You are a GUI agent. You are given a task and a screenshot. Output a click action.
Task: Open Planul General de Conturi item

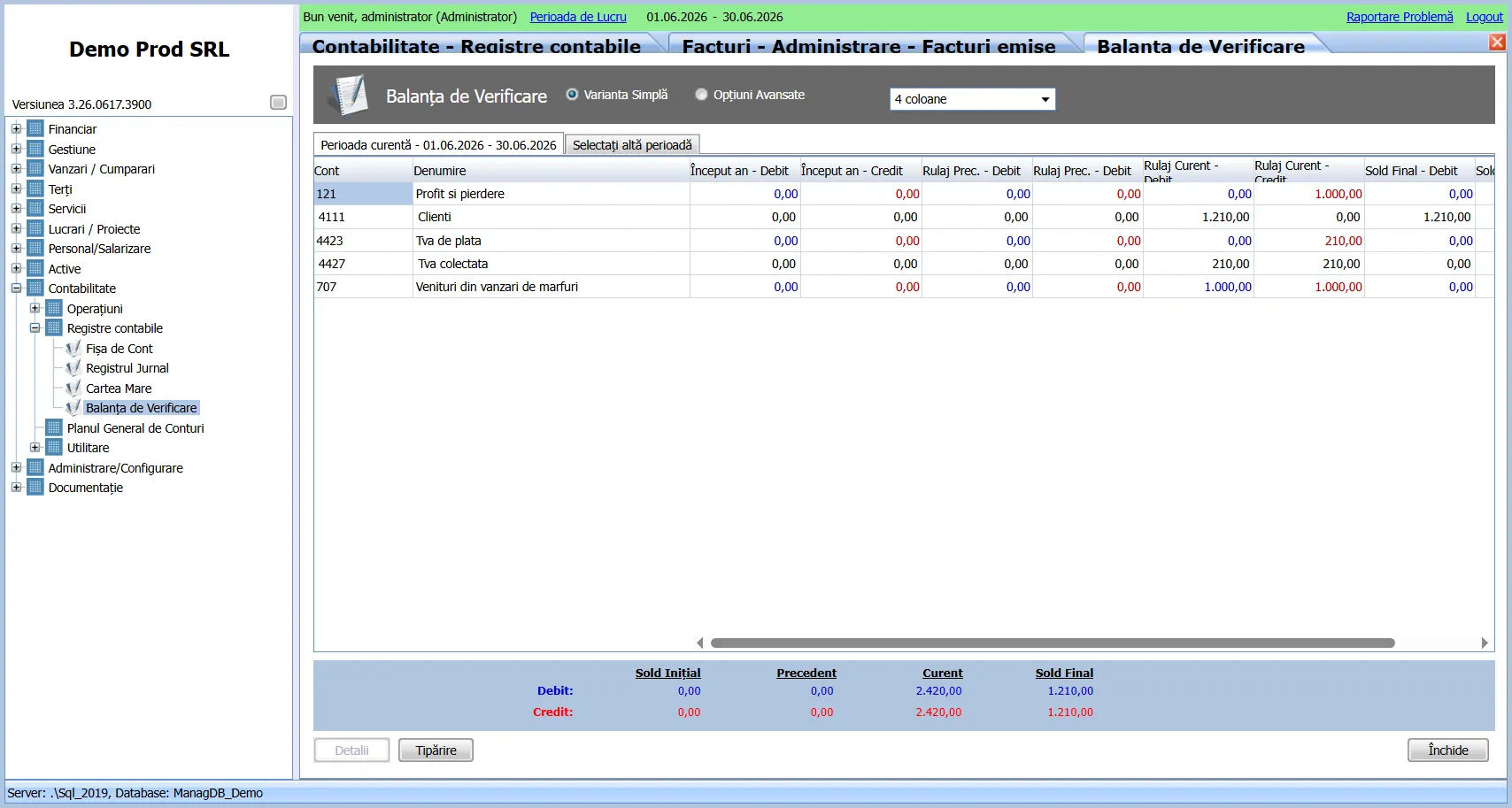(x=135, y=428)
